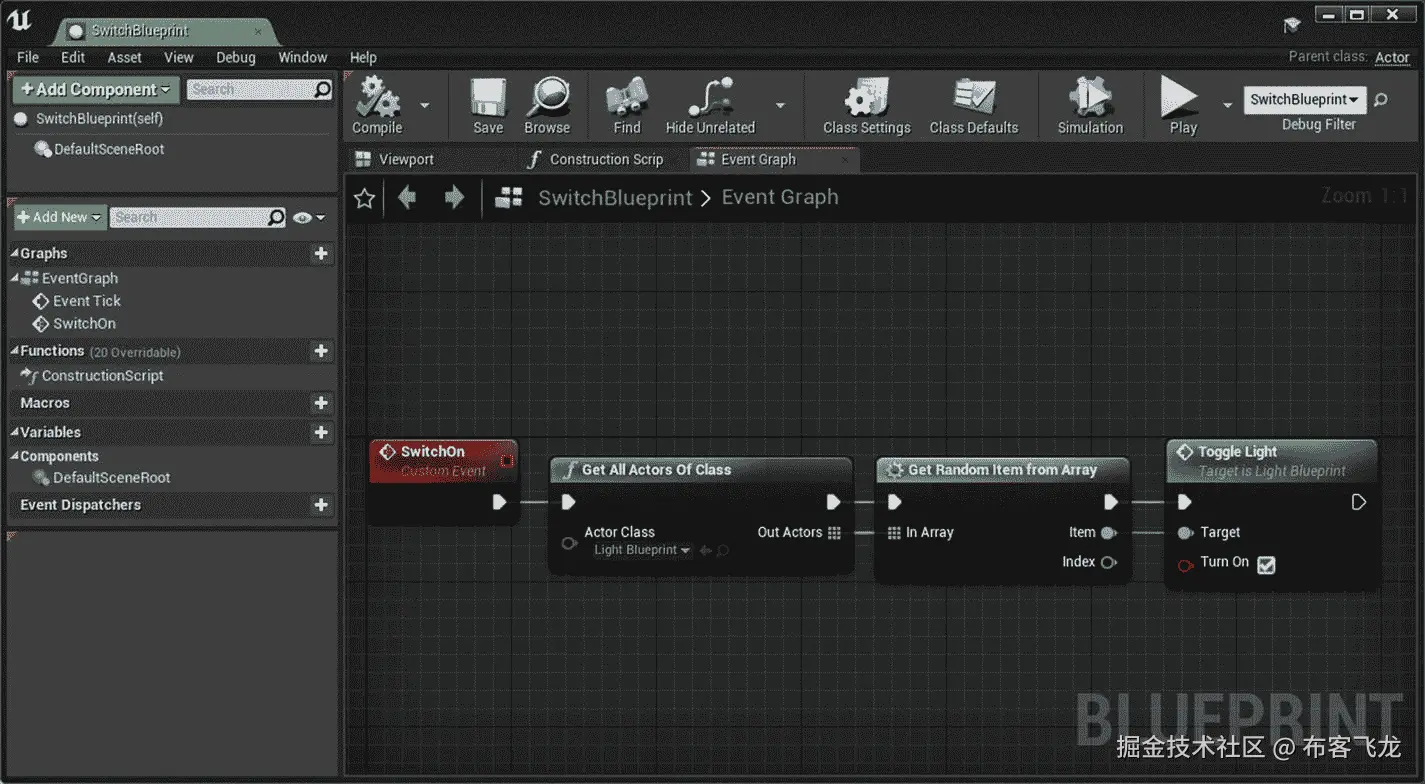Select ConstructionScript in the Functions list
Image resolution: width=1425 pixels, height=784 pixels.
(102, 376)
